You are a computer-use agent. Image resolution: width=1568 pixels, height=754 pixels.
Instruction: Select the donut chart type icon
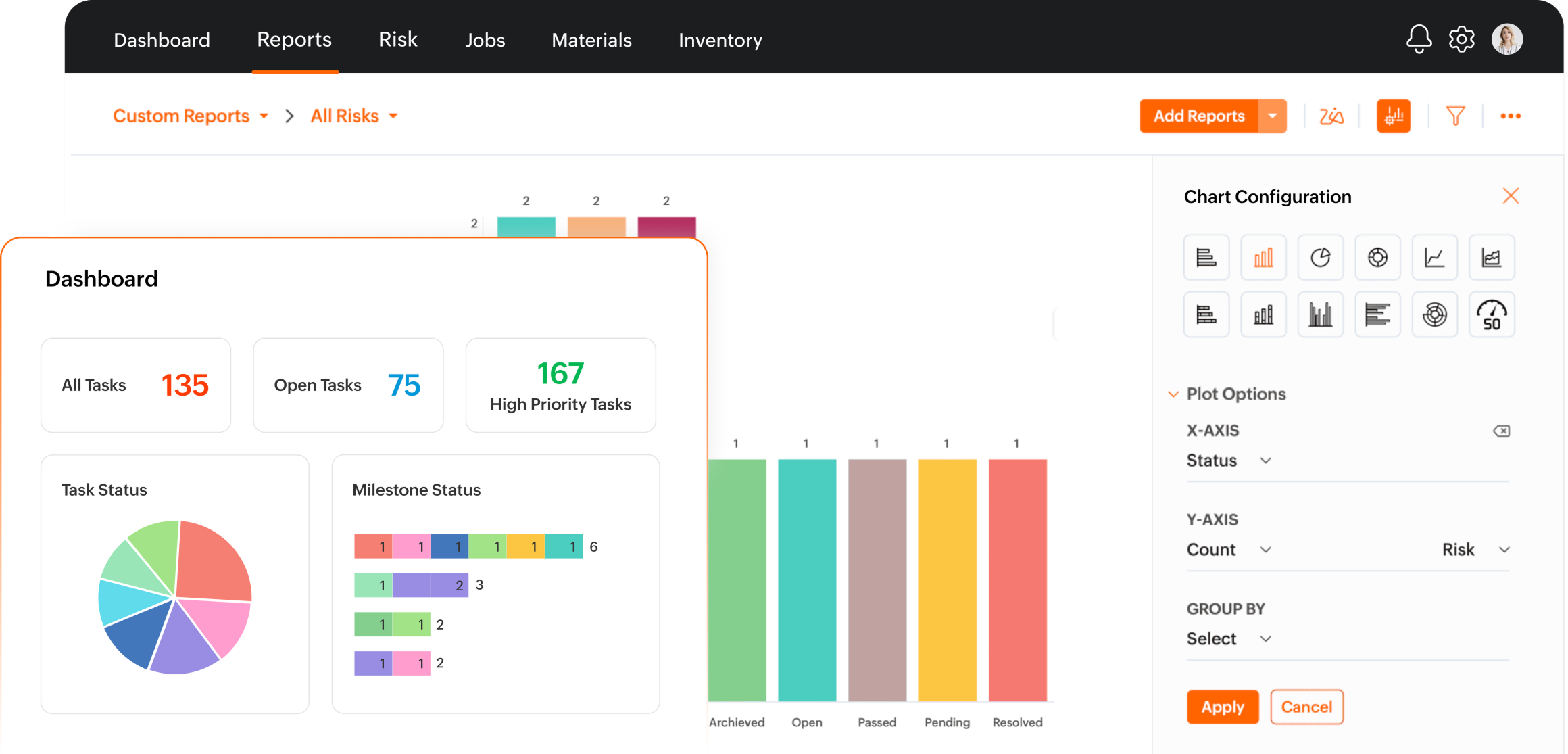tap(1377, 257)
